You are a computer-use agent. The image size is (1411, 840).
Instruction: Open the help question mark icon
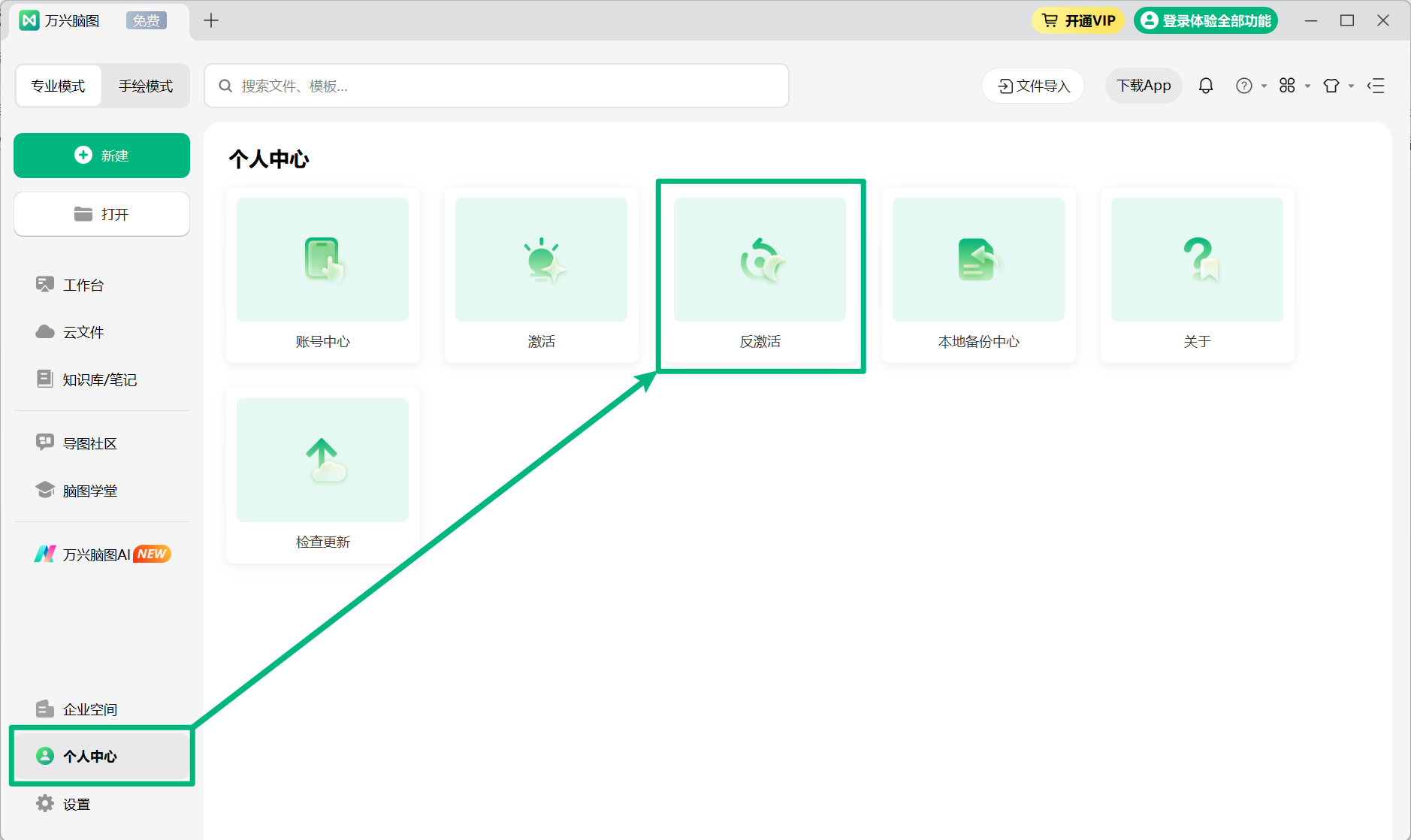1244,86
